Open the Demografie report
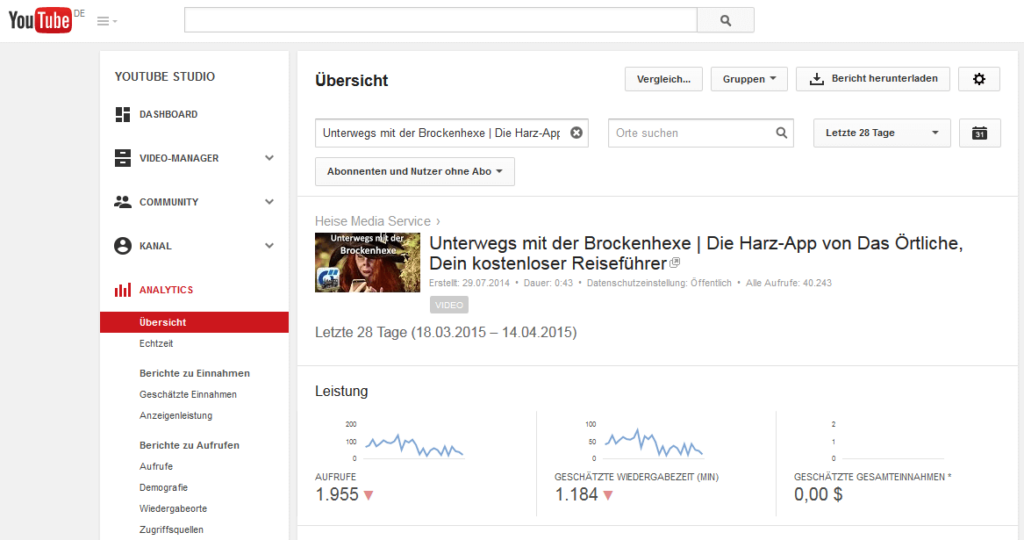 [x=163, y=488]
